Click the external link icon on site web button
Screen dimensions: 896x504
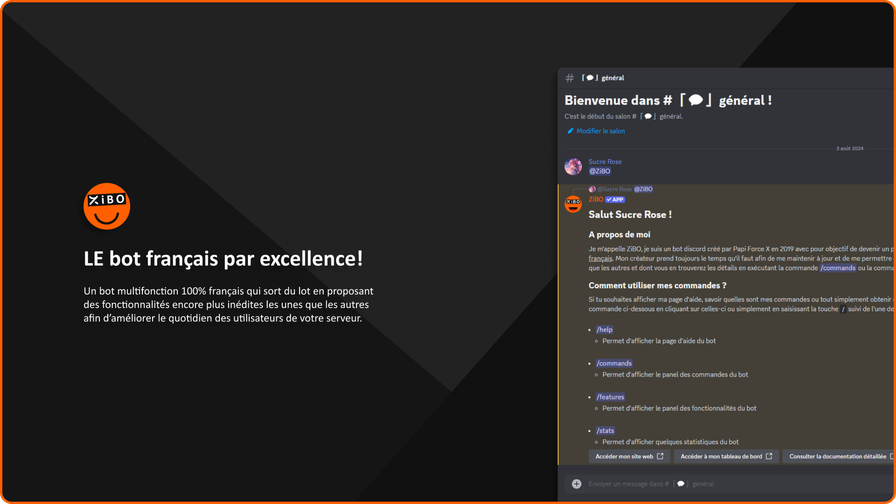click(x=660, y=456)
